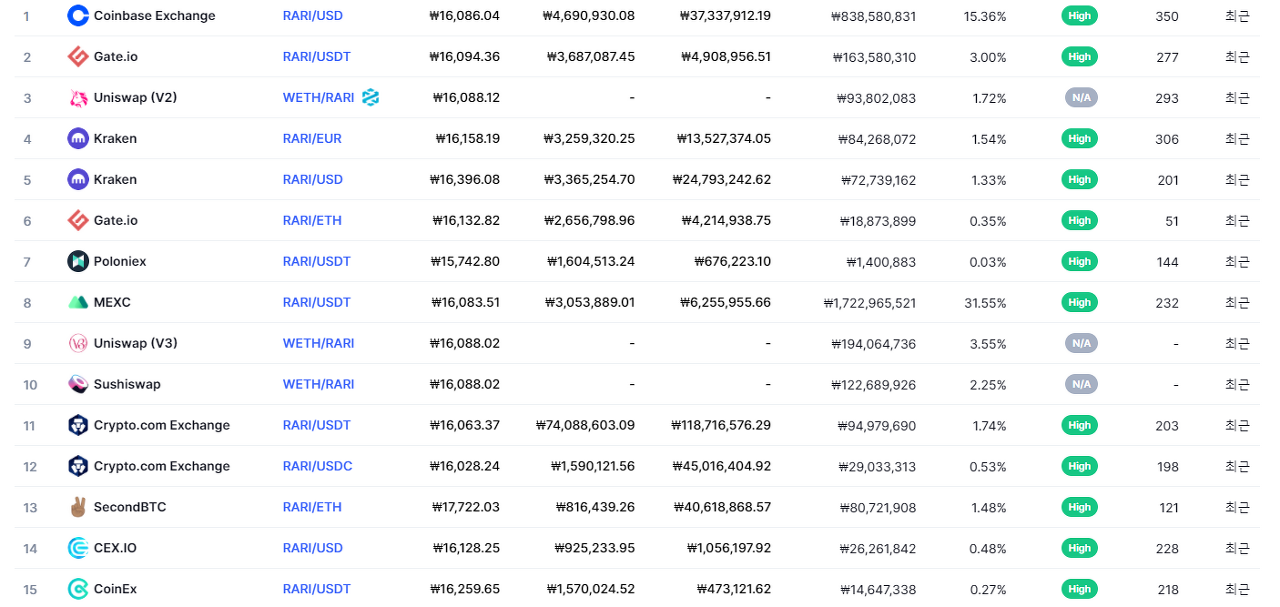
Task: Click the SecondBTC hand logo icon
Action: [x=78, y=508]
